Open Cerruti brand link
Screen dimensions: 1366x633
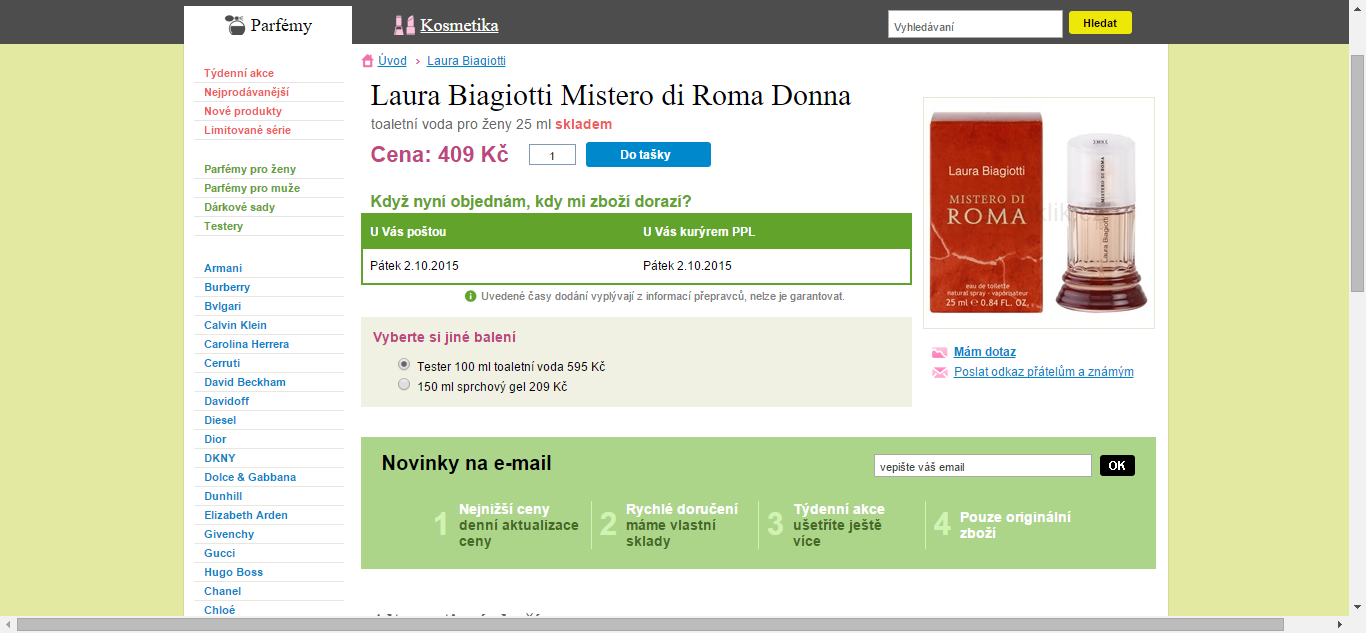coord(222,363)
